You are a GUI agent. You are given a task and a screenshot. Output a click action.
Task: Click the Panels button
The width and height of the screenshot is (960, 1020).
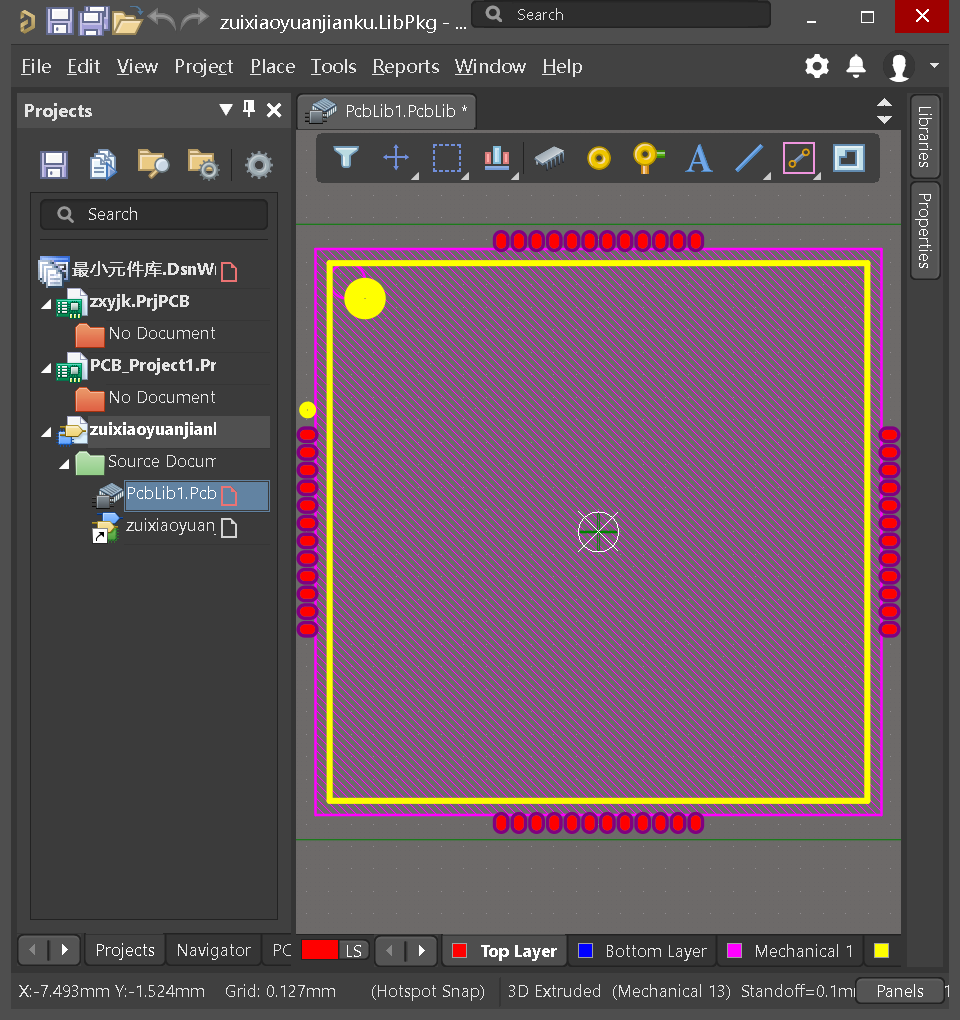(900, 991)
